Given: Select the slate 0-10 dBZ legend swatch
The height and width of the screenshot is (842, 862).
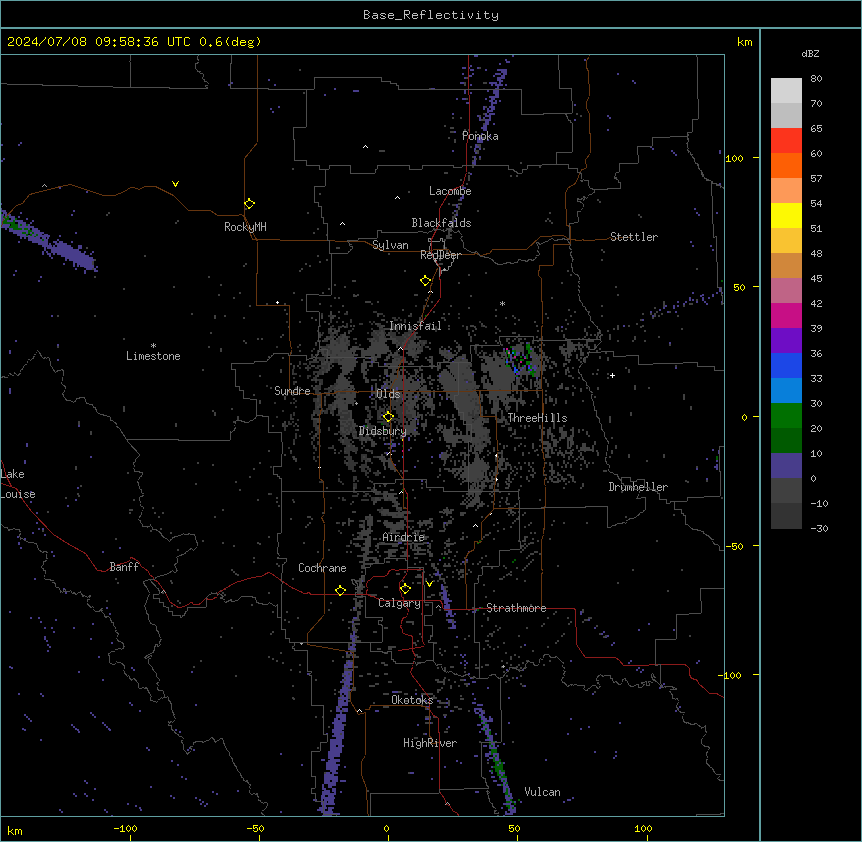Looking at the screenshot, I should point(786,466).
